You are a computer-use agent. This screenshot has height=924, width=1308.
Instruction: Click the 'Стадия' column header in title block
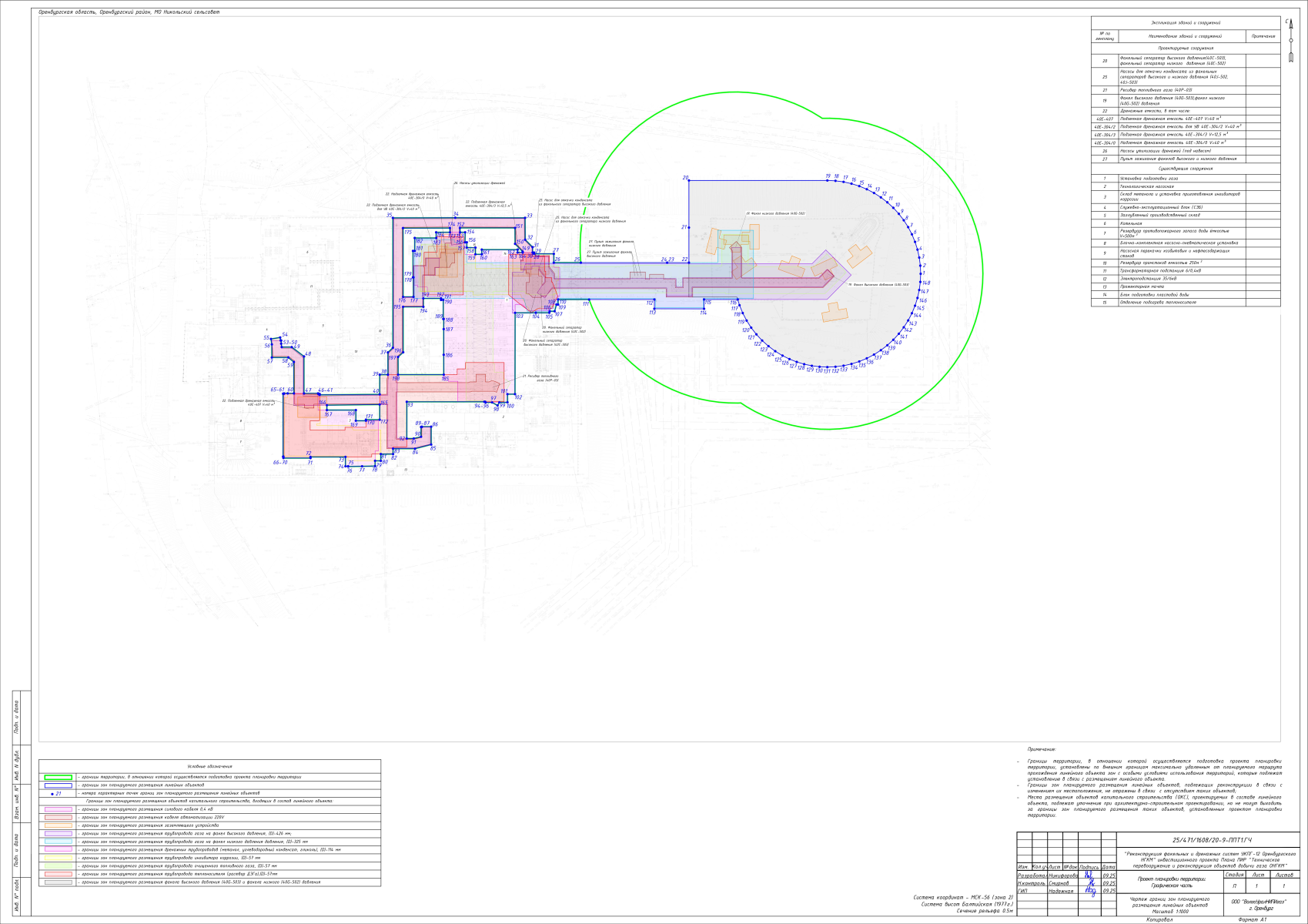tap(1235, 875)
